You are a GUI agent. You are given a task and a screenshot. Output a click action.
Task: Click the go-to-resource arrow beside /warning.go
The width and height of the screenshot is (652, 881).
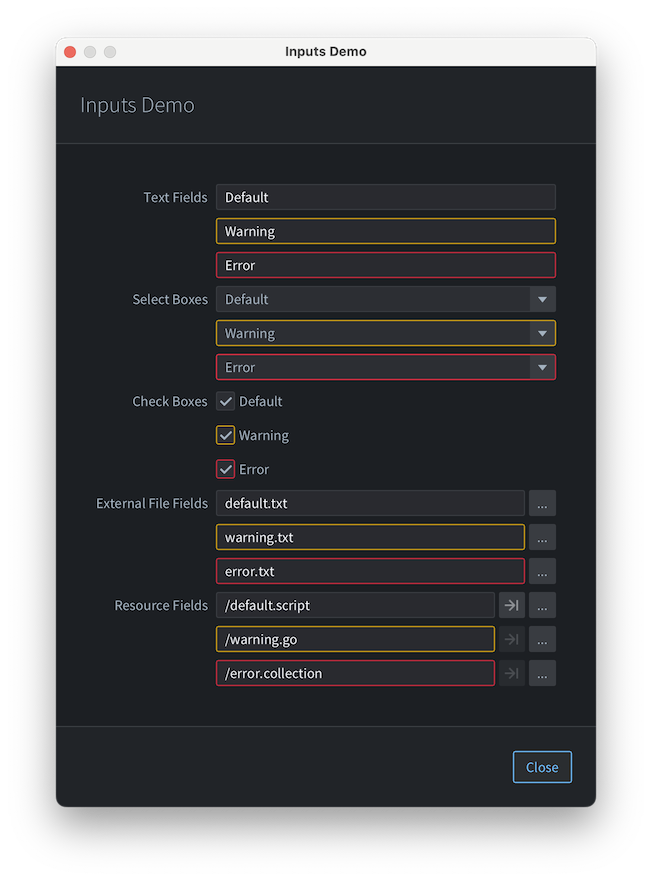pyautogui.click(x=512, y=639)
